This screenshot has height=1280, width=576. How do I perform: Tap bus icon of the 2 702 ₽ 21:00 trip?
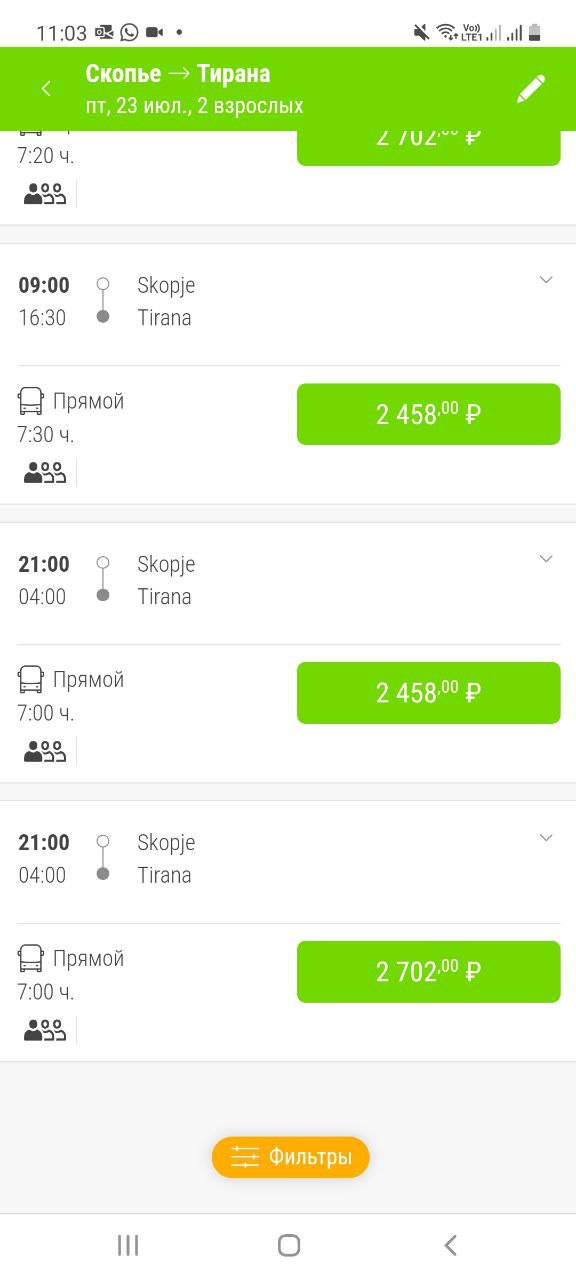(31, 958)
